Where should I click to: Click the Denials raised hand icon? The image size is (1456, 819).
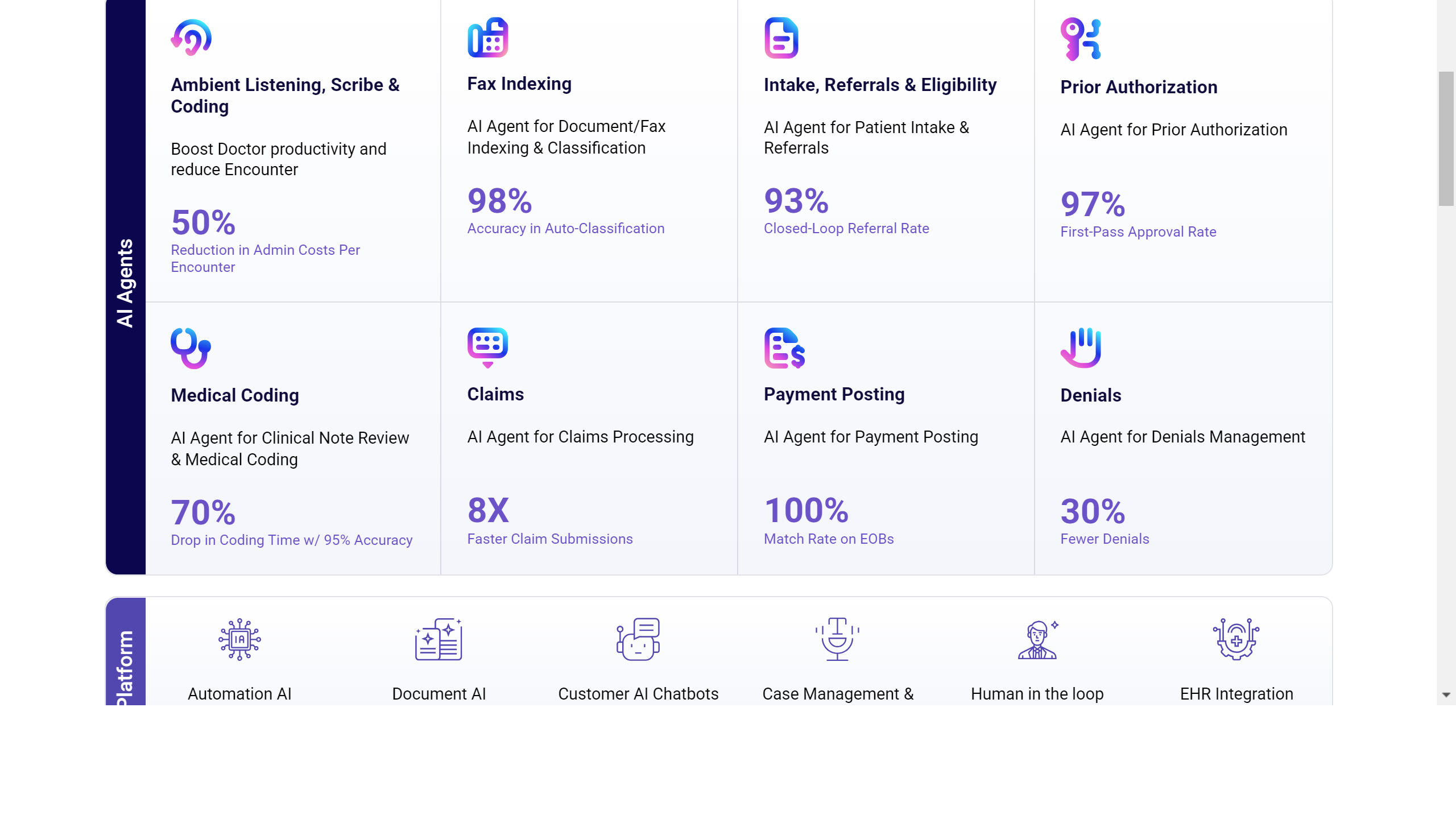1081,348
